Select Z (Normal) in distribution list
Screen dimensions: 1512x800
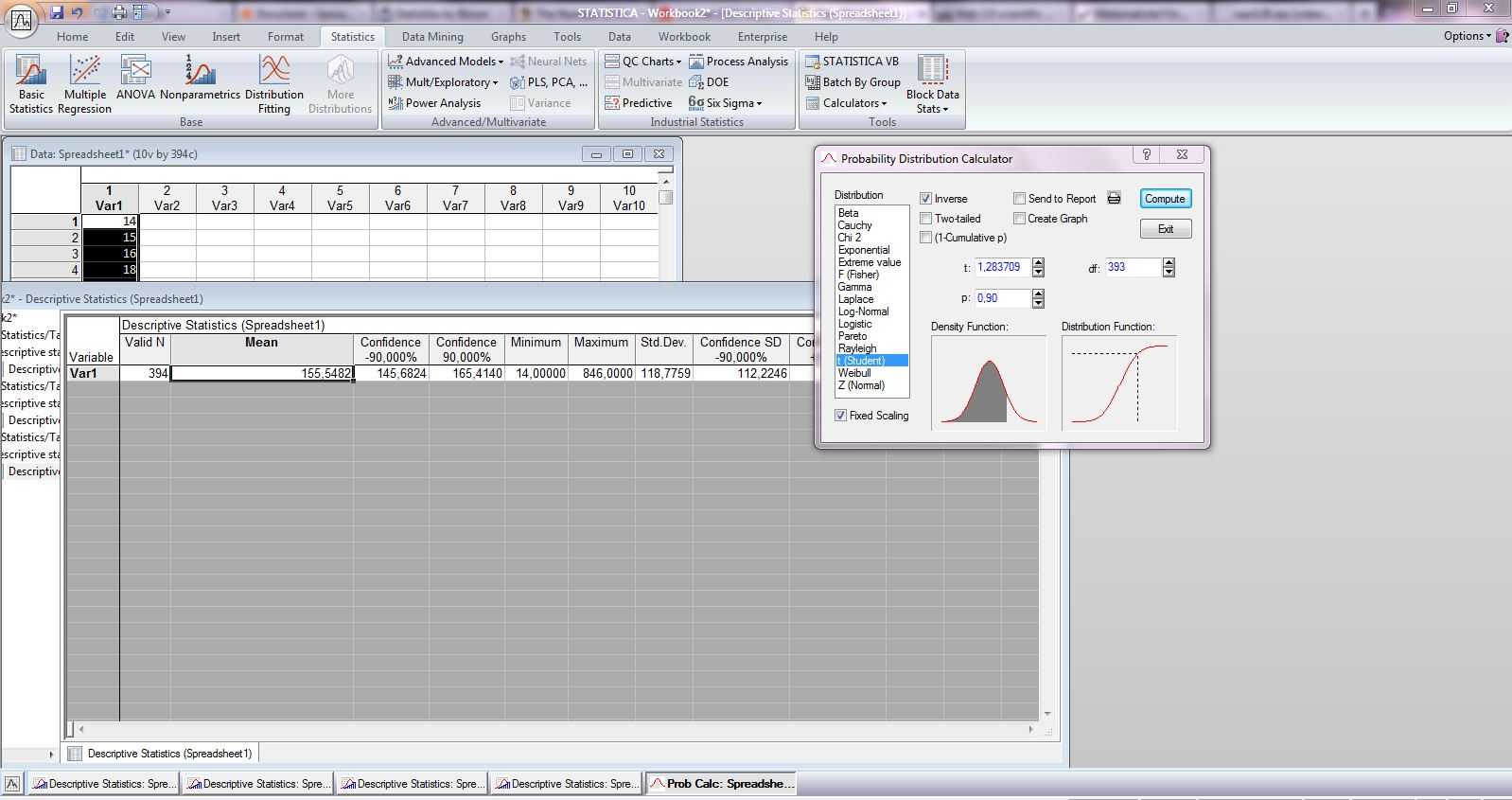point(861,385)
